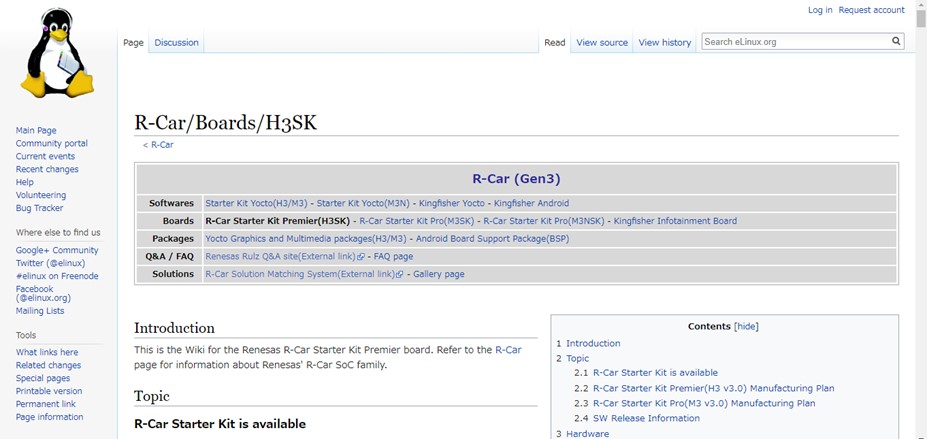Screen dimensions: 927x439
Task: Click external-link icon after Solution Matching System
Action: pyautogui.click(x=400, y=275)
